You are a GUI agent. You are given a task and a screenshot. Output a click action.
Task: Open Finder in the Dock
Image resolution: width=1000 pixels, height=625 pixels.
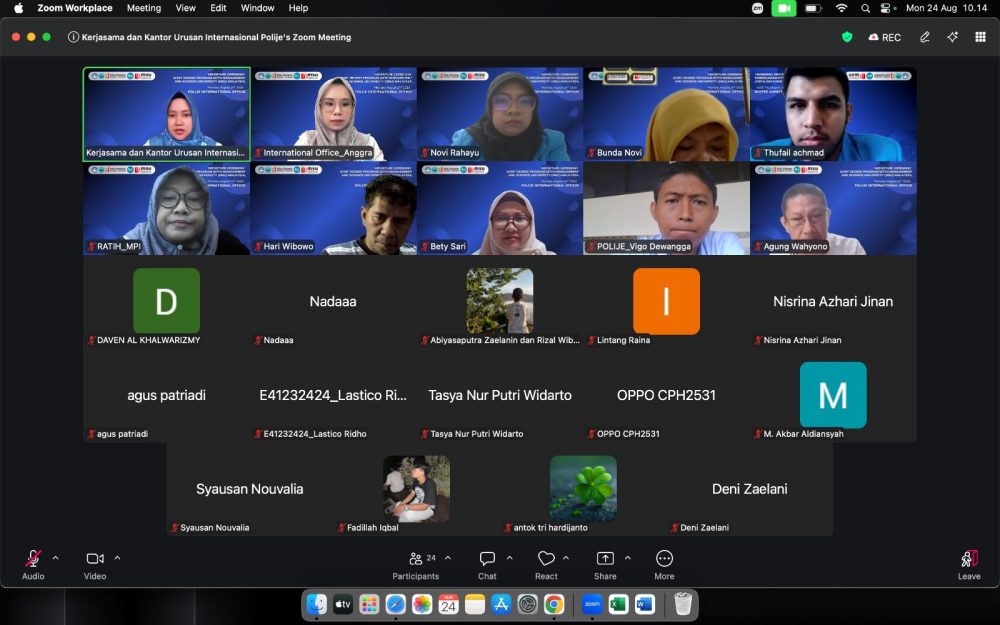(x=316, y=603)
